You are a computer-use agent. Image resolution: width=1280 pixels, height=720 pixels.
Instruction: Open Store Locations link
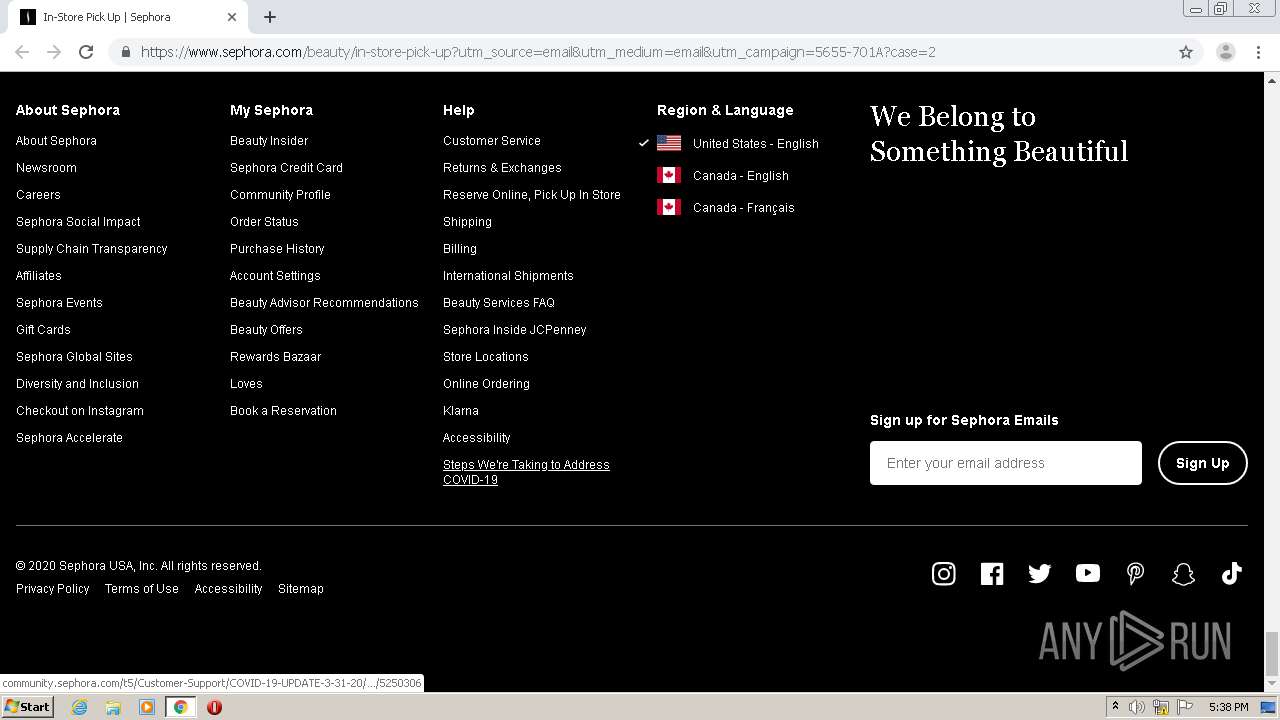point(486,357)
